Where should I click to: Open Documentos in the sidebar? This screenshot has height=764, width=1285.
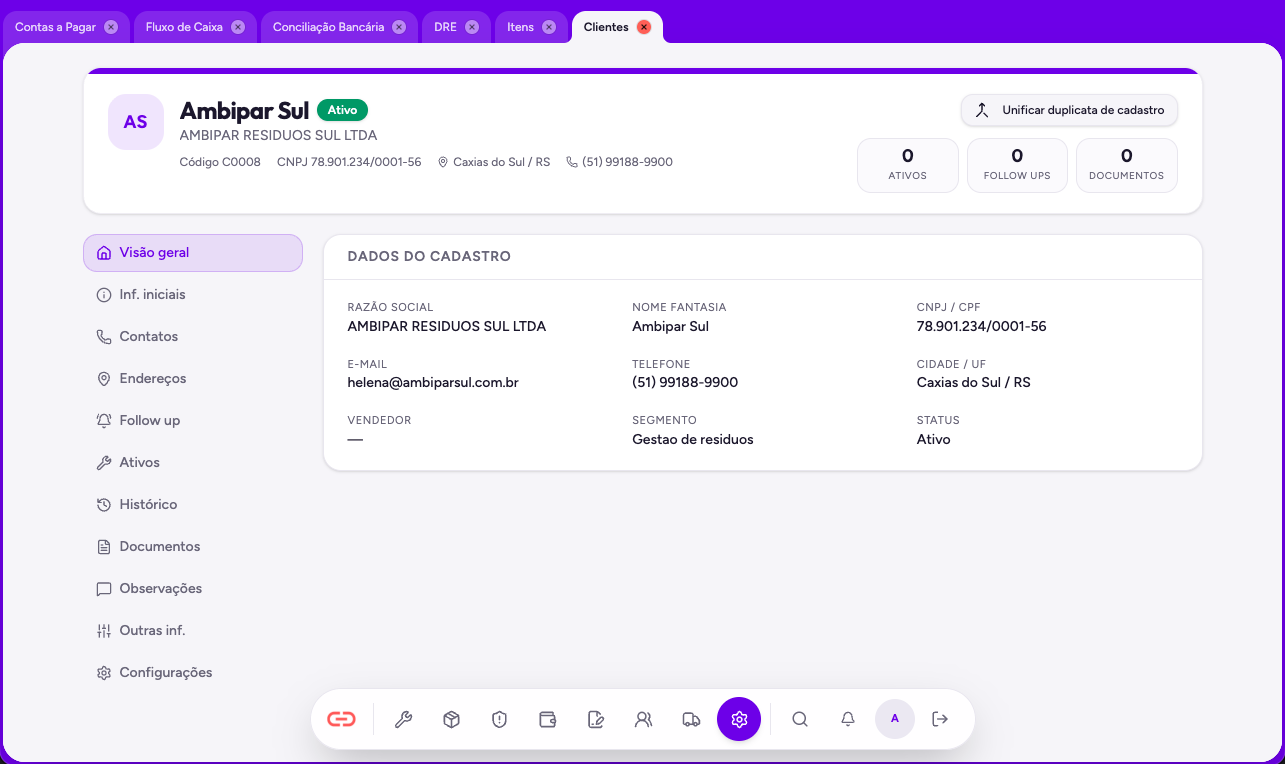pyautogui.click(x=193, y=547)
